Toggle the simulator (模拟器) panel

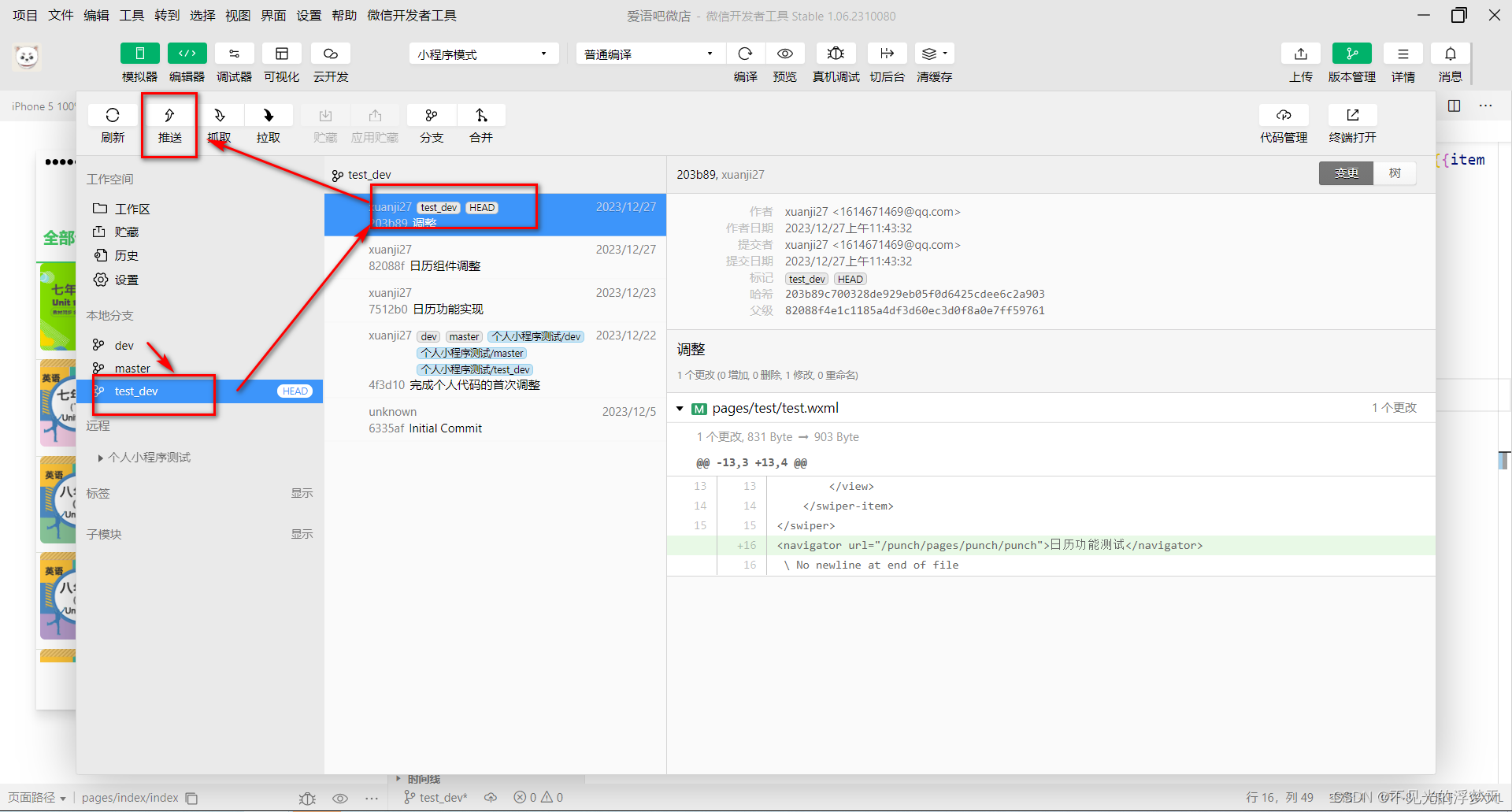click(x=139, y=54)
